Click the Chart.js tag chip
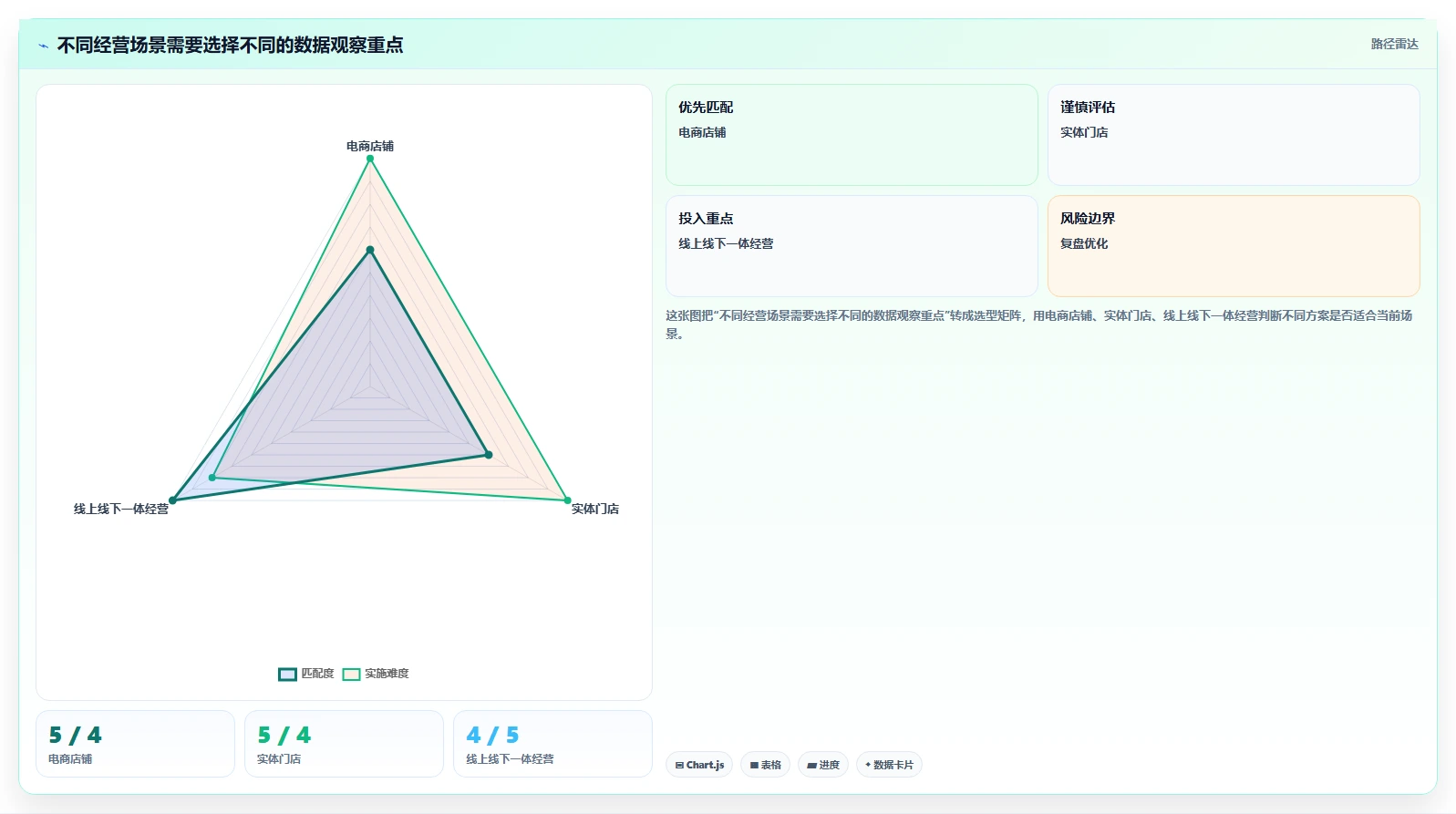 699,765
